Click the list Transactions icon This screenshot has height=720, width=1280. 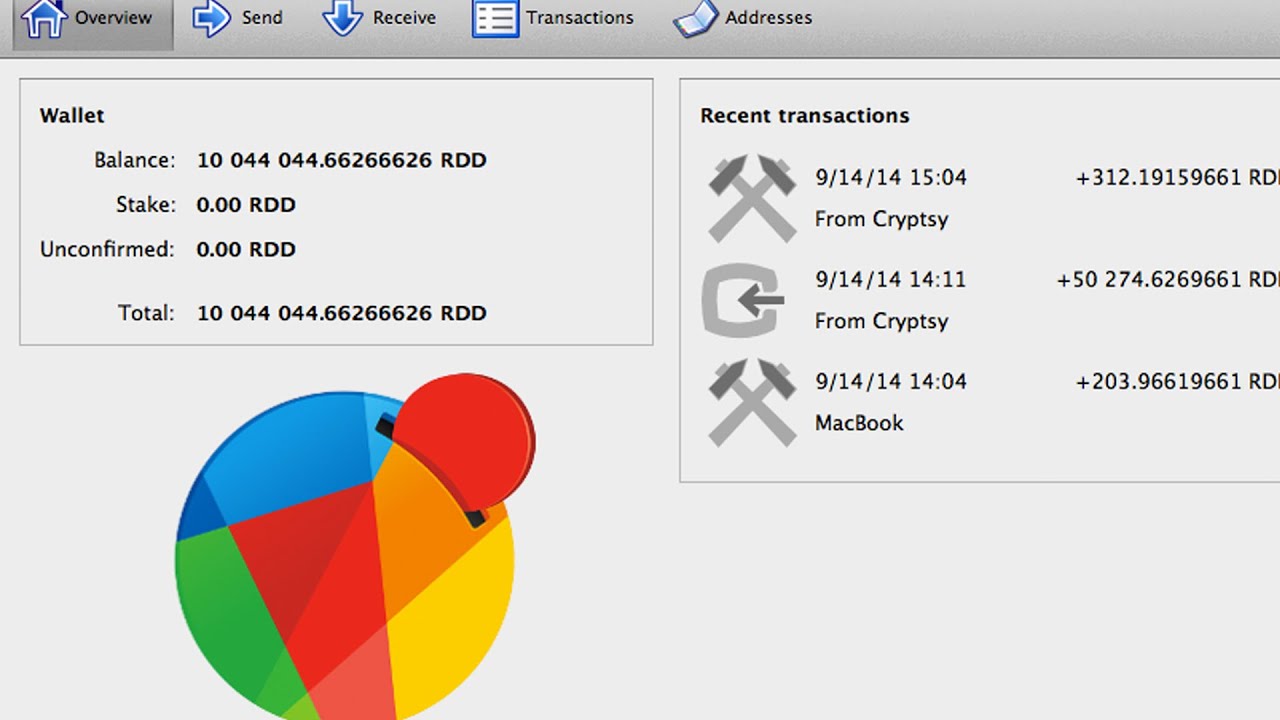pyautogui.click(x=495, y=18)
